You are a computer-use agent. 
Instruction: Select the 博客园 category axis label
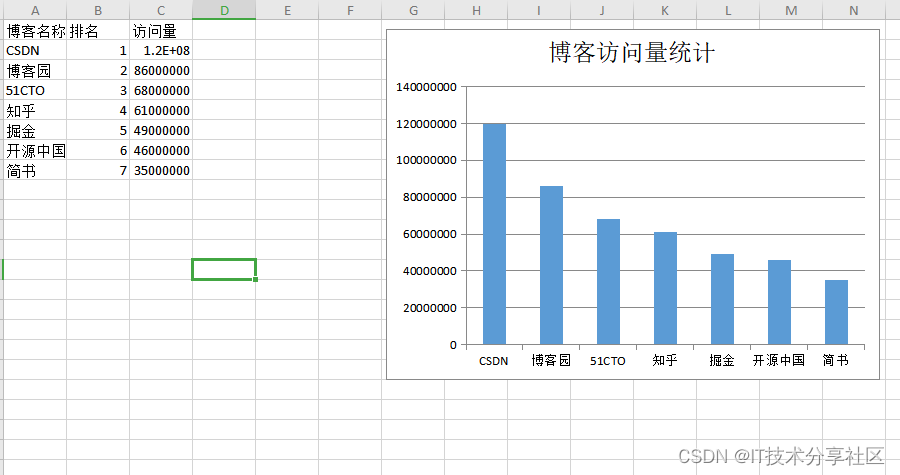551,360
